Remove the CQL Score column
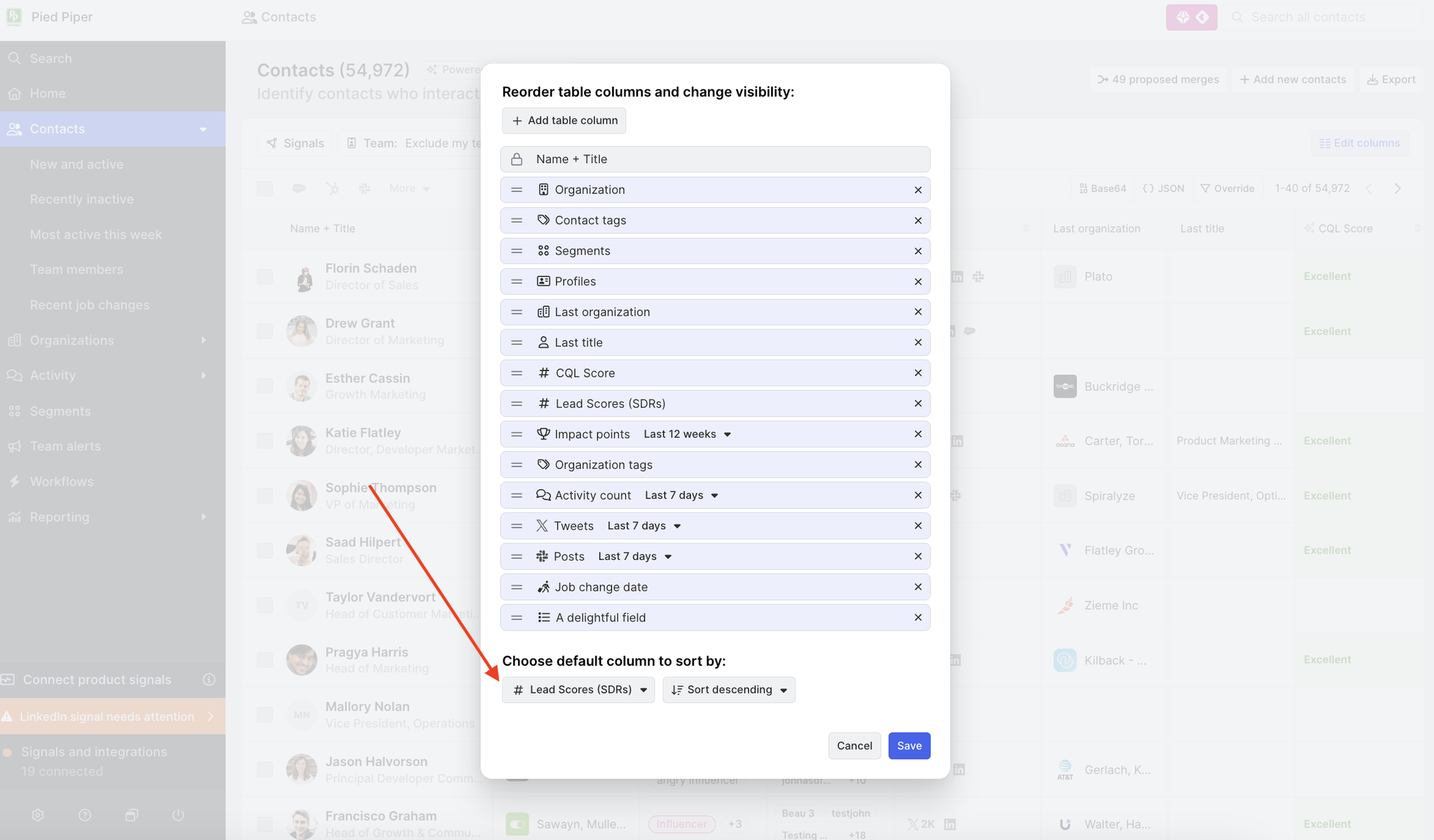Viewport: 1434px width, 840px height. pyautogui.click(x=918, y=373)
